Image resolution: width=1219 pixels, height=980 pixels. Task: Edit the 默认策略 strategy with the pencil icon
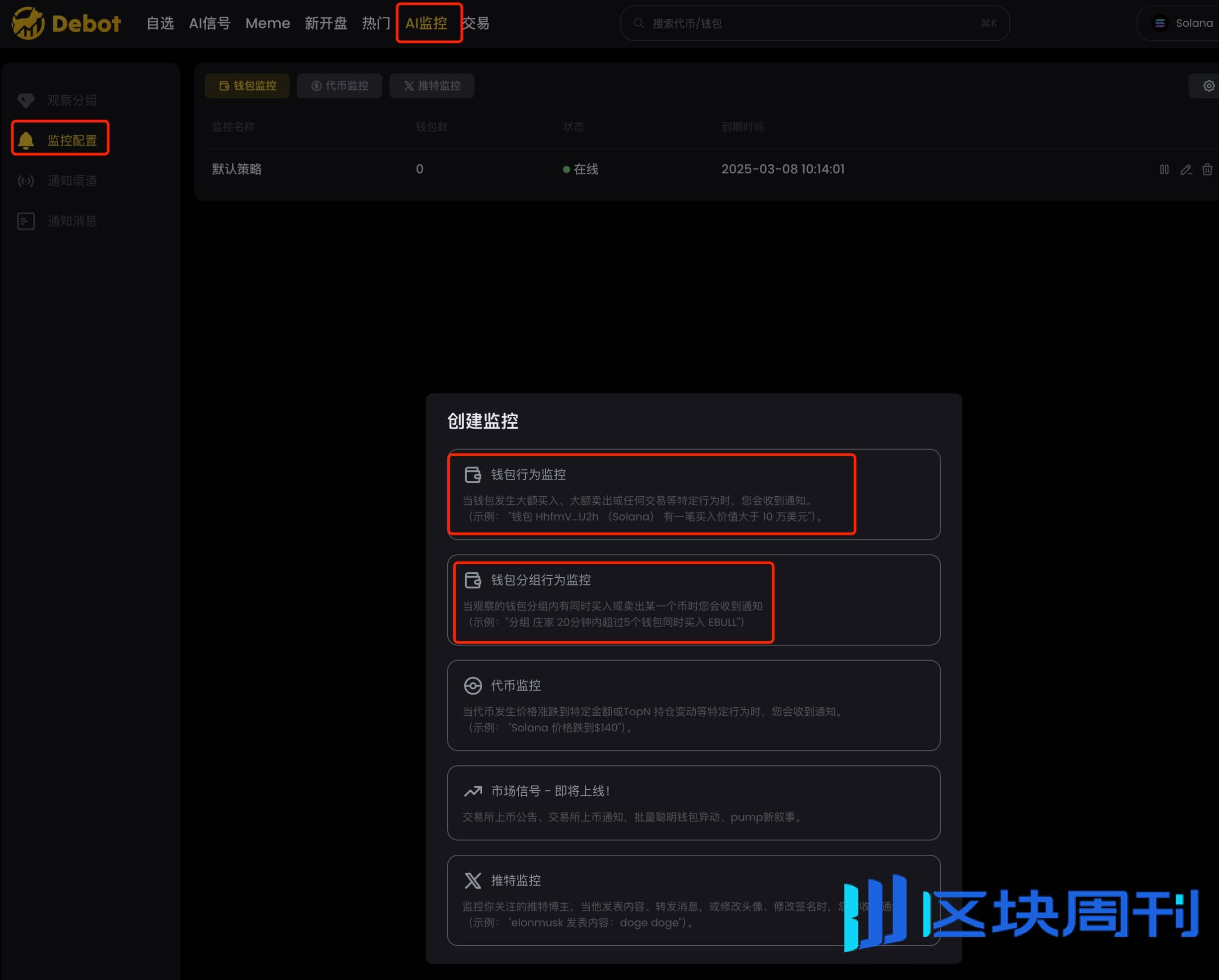1185,169
